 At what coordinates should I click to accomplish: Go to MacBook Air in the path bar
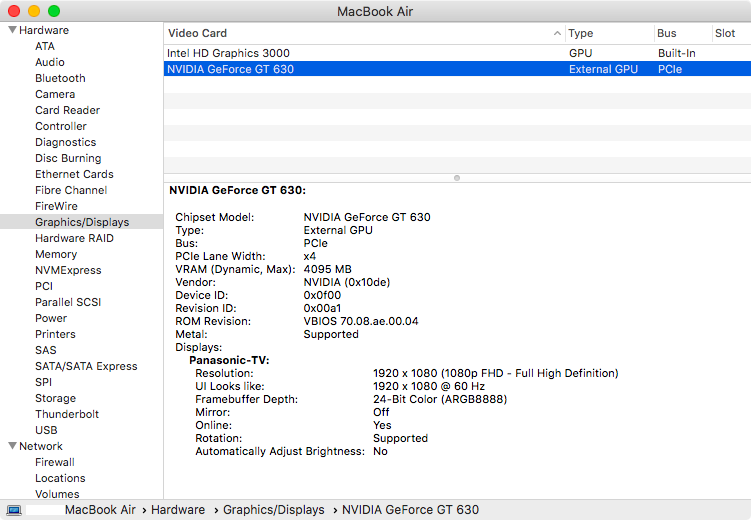(100, 510)
